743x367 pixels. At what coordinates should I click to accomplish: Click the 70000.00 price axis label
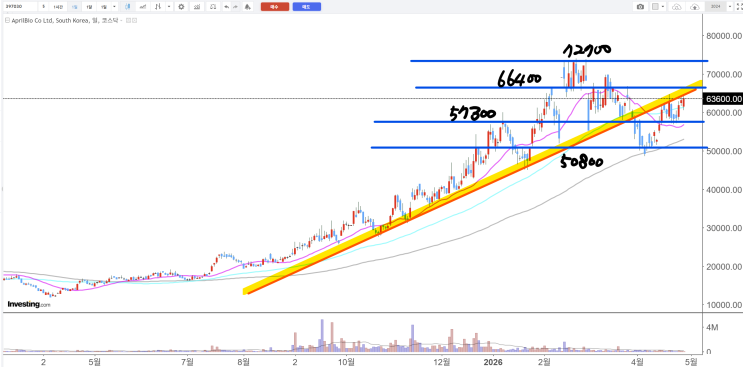724,74
